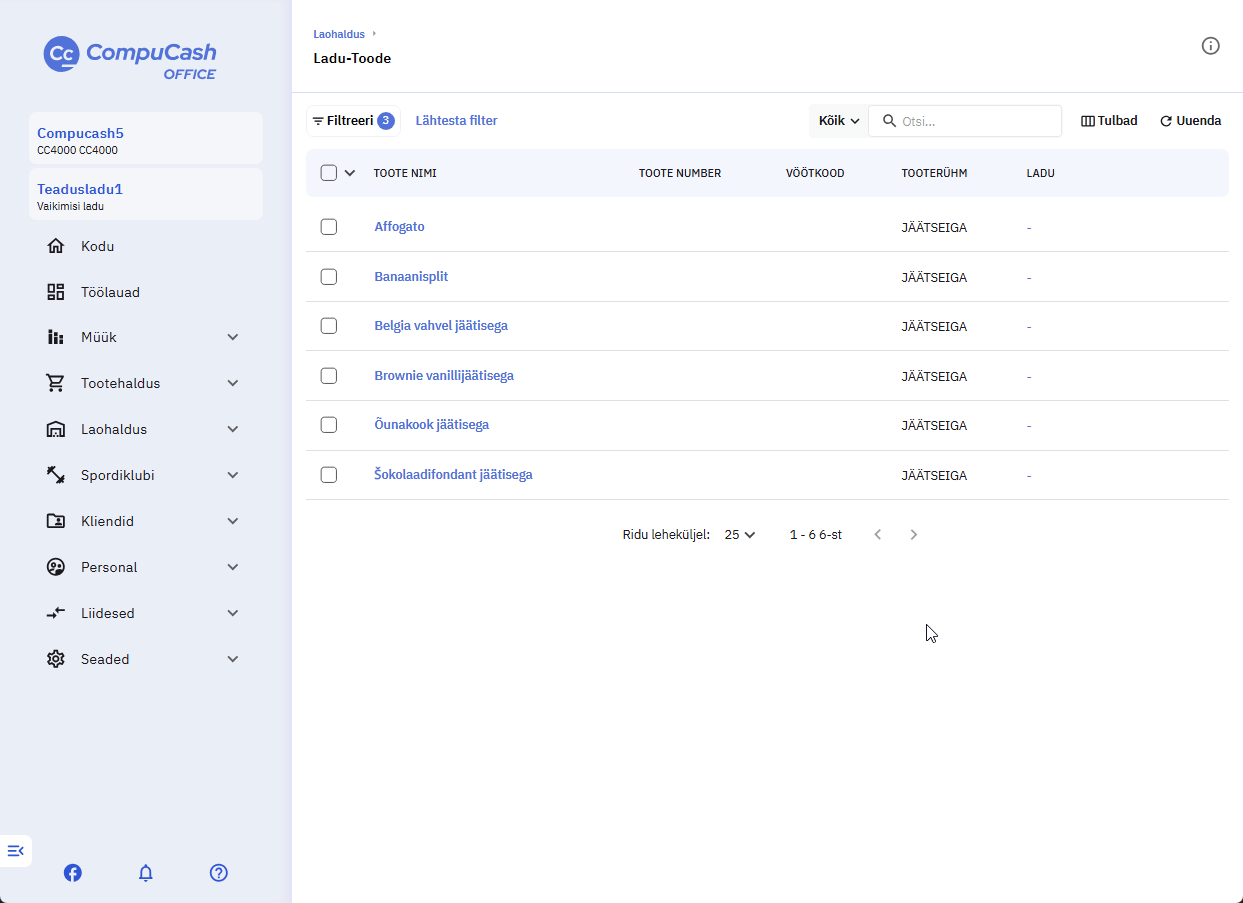This screenshot has width=1243, height=903.
Task: Expand the Tootehaldus menu chevron
Action: pyautogui.click(x=233, y=383)
